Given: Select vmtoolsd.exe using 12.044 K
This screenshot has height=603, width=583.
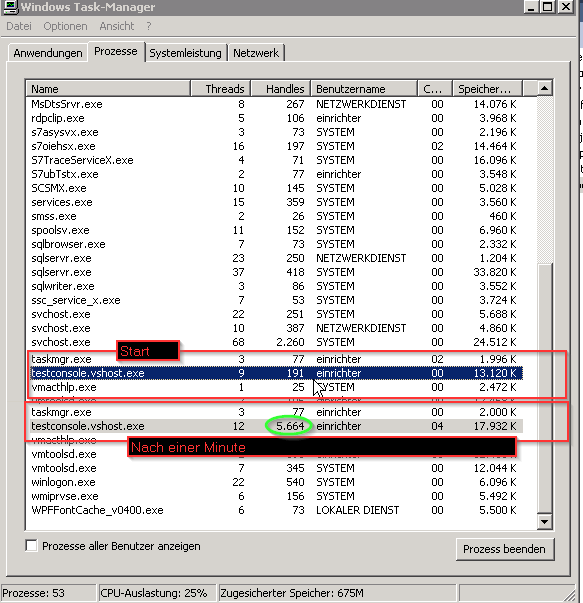Looking at the screenshot, I should pyautogui.click(x=274, y=468).
